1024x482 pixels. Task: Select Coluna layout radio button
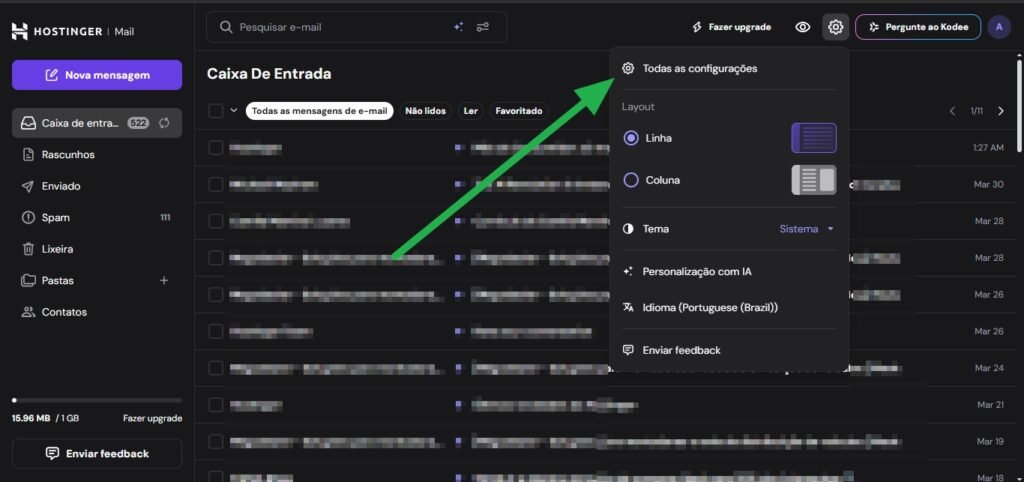[x=631, y=180]
